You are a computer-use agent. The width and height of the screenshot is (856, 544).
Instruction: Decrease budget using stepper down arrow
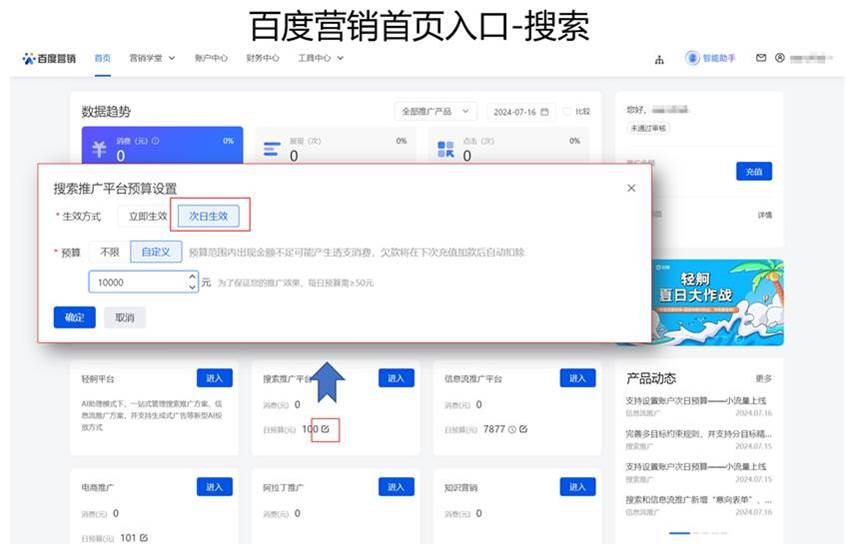pos(192,287)
